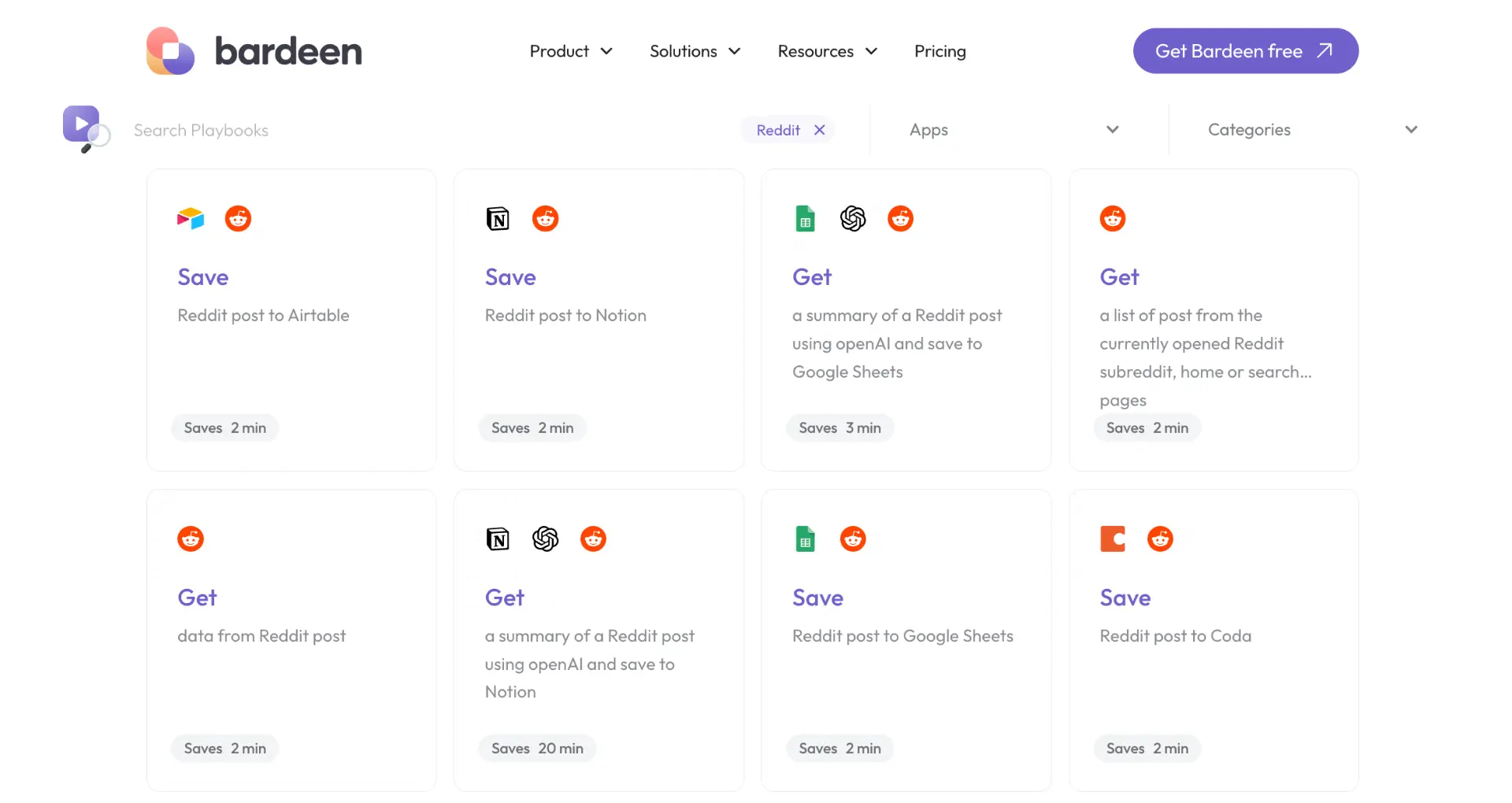This screenshot has height=803, width=1512.
Task: Go to the Pricing page
Action: [939, 51]
